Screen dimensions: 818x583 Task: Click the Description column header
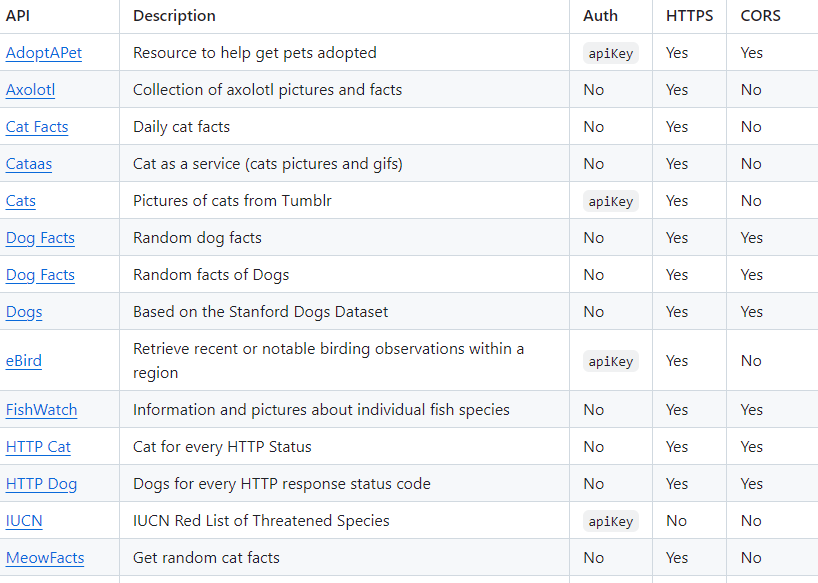pos(174,16)
